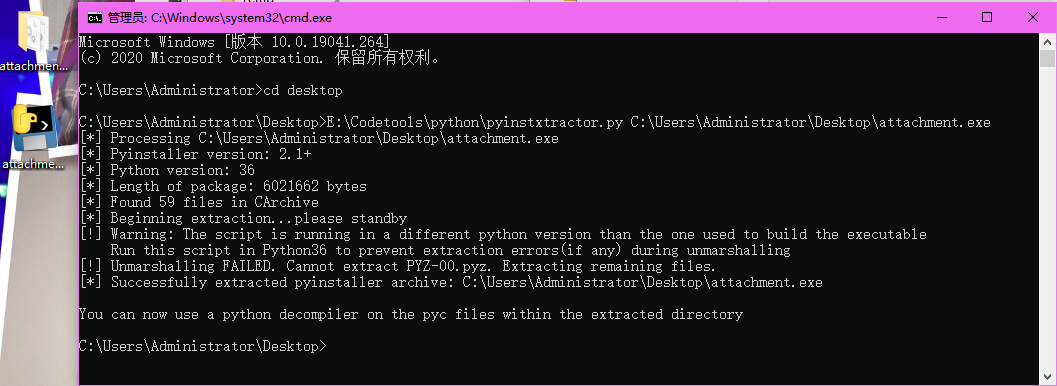The height and width of the screenshot is (386, 1057).
Task: Click the 'attachmen...' folder label
Action: [x=34, y=67]
